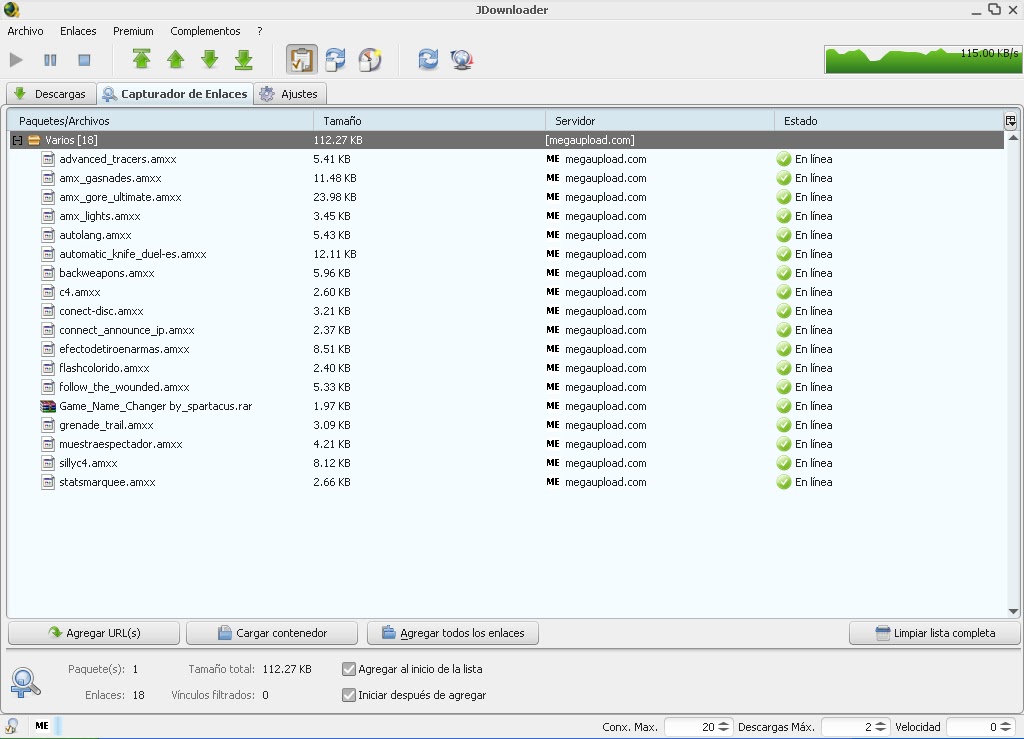This screenshot has height=739, width=1024.
Task: Click the globe monitor update icon
Action: click(x=462, y=59)
